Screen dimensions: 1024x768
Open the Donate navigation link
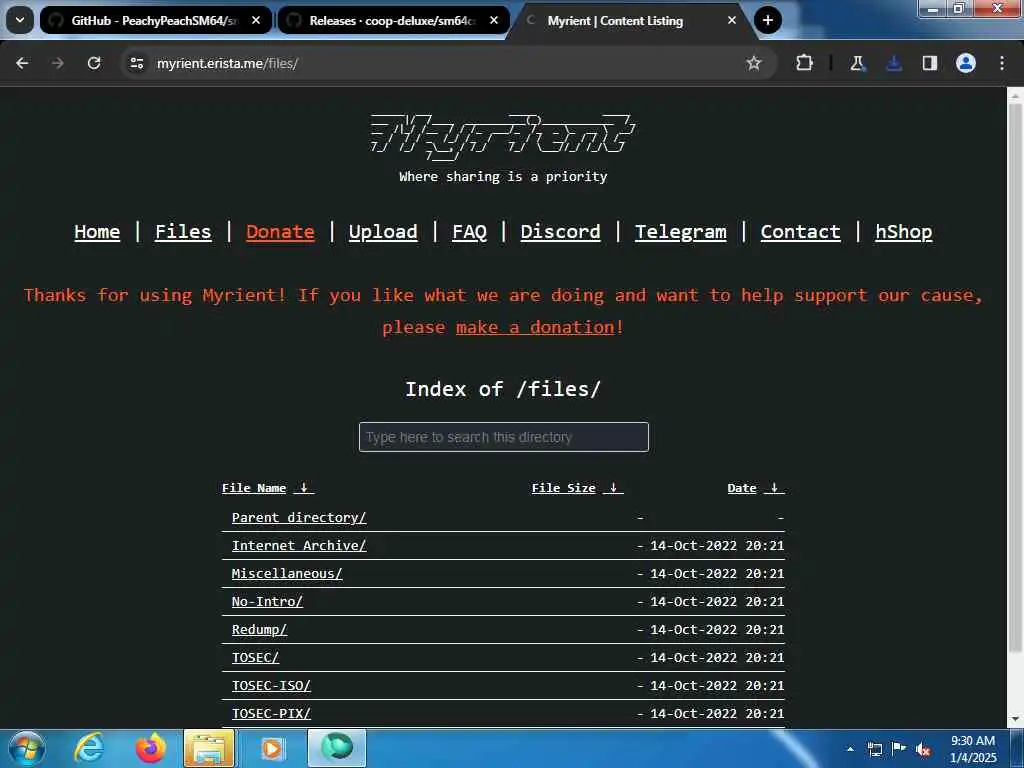[x=280, y=232]
